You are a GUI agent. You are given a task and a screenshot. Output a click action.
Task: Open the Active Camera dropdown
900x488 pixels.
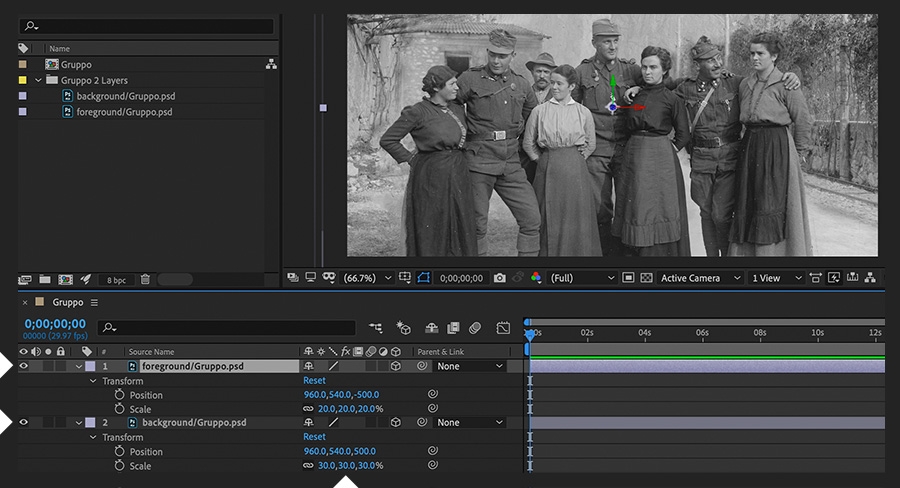(700, 278)
